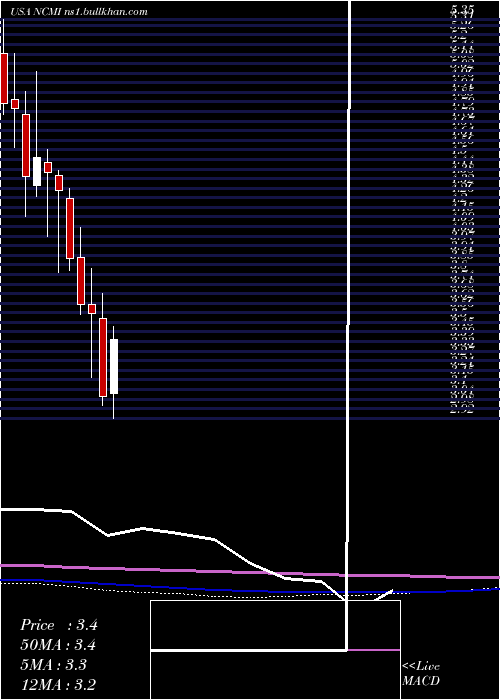Click the '12MA : 3.2' label
The width and height of the screenshot is (500, 700).
point(58,685)
